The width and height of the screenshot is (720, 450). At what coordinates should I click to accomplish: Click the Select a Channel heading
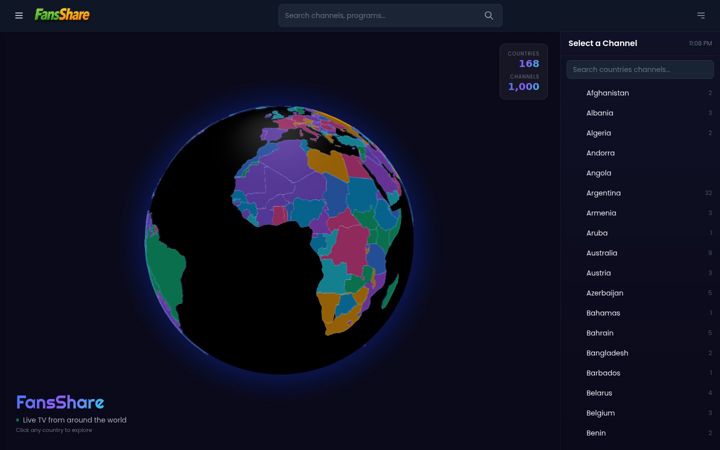(602, 44)
